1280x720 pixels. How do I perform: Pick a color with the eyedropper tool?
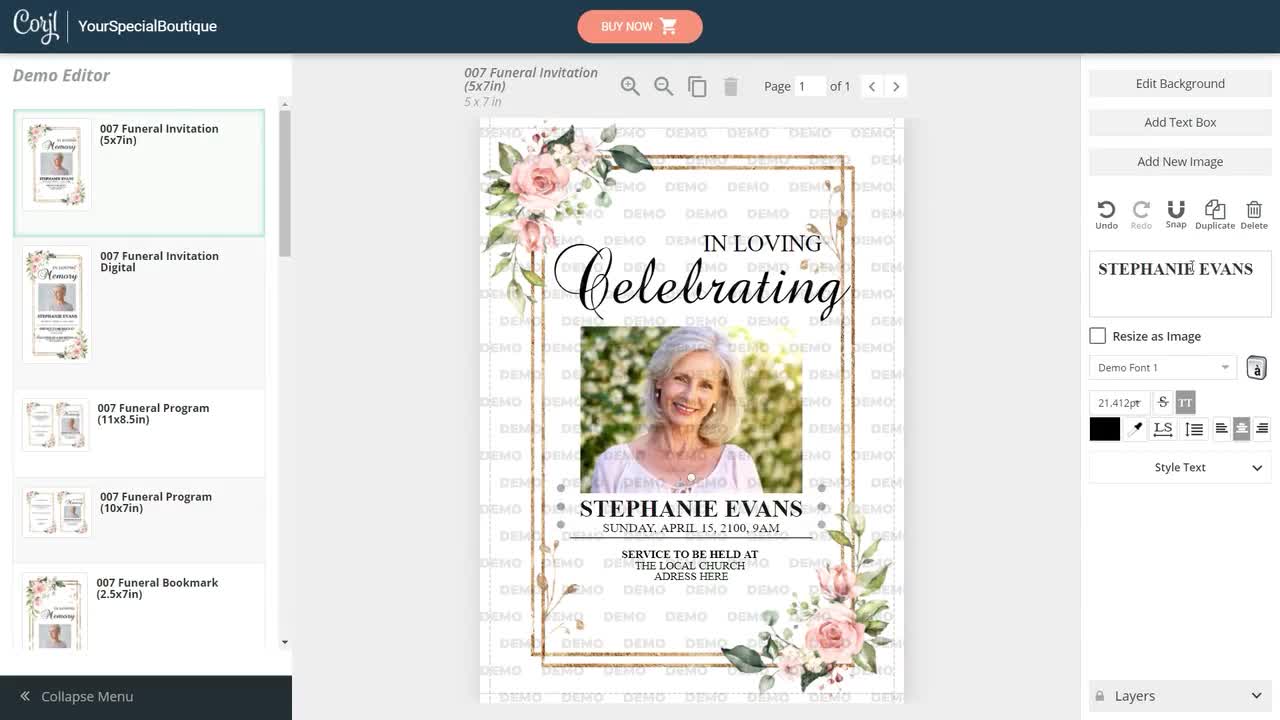(1135, 428)
